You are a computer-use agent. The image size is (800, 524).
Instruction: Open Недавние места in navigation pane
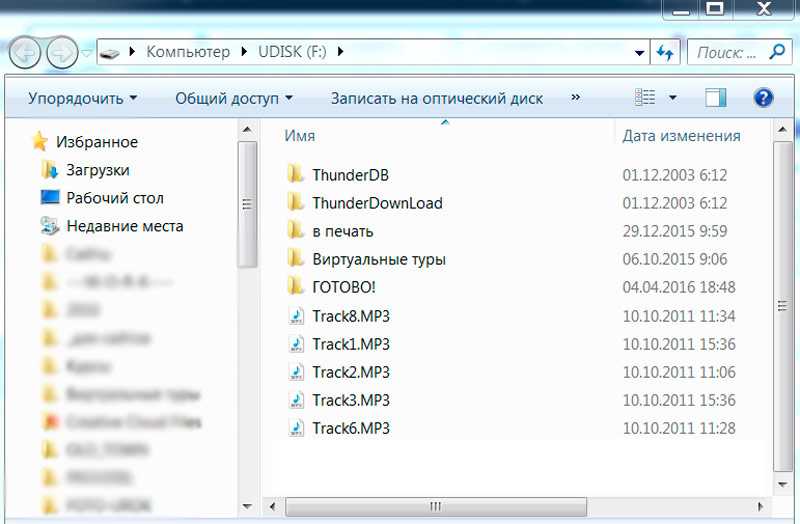pos(125,226)
